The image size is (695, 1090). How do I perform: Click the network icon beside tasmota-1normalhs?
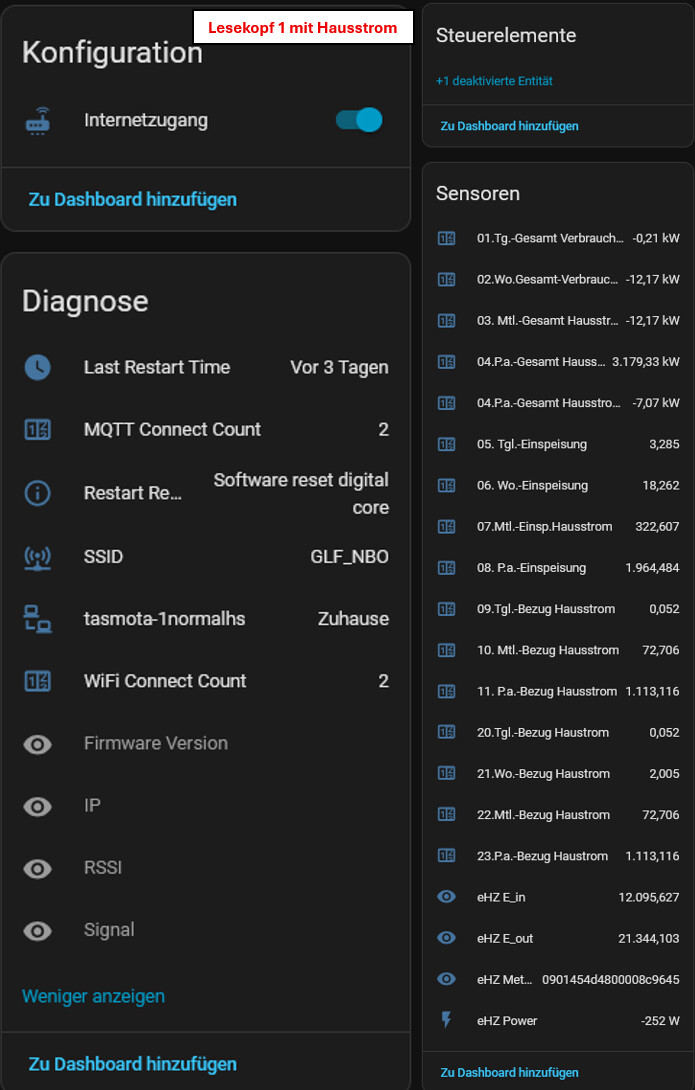37,619
